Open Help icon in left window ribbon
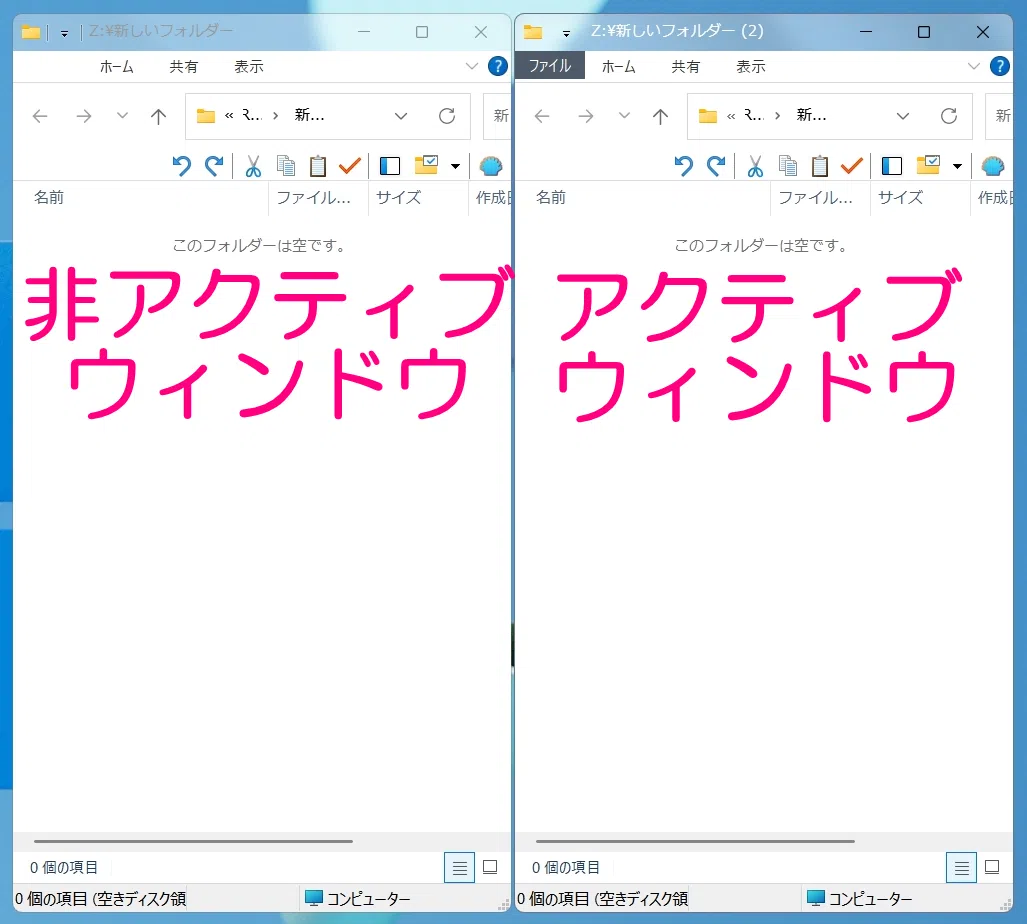The height and width of the screenshot is (924, 1027). (x=498, y=66)
